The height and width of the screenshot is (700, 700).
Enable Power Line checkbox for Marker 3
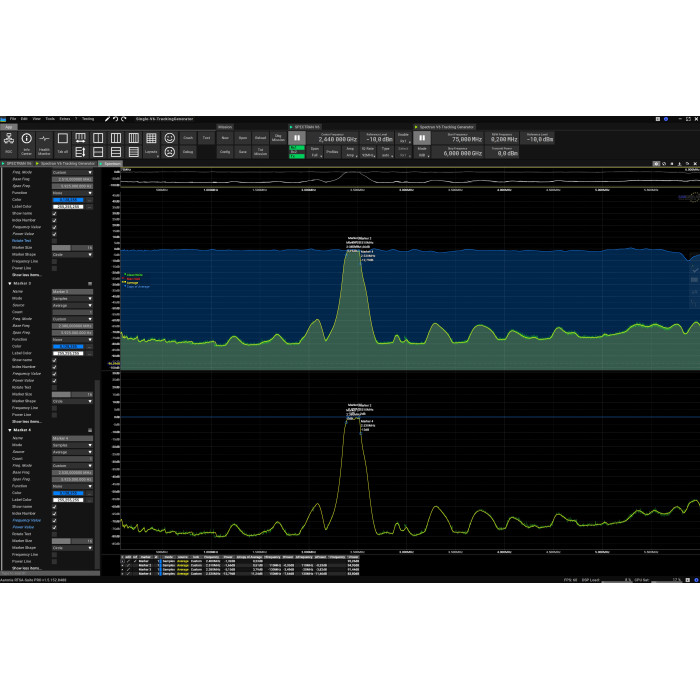54,415
